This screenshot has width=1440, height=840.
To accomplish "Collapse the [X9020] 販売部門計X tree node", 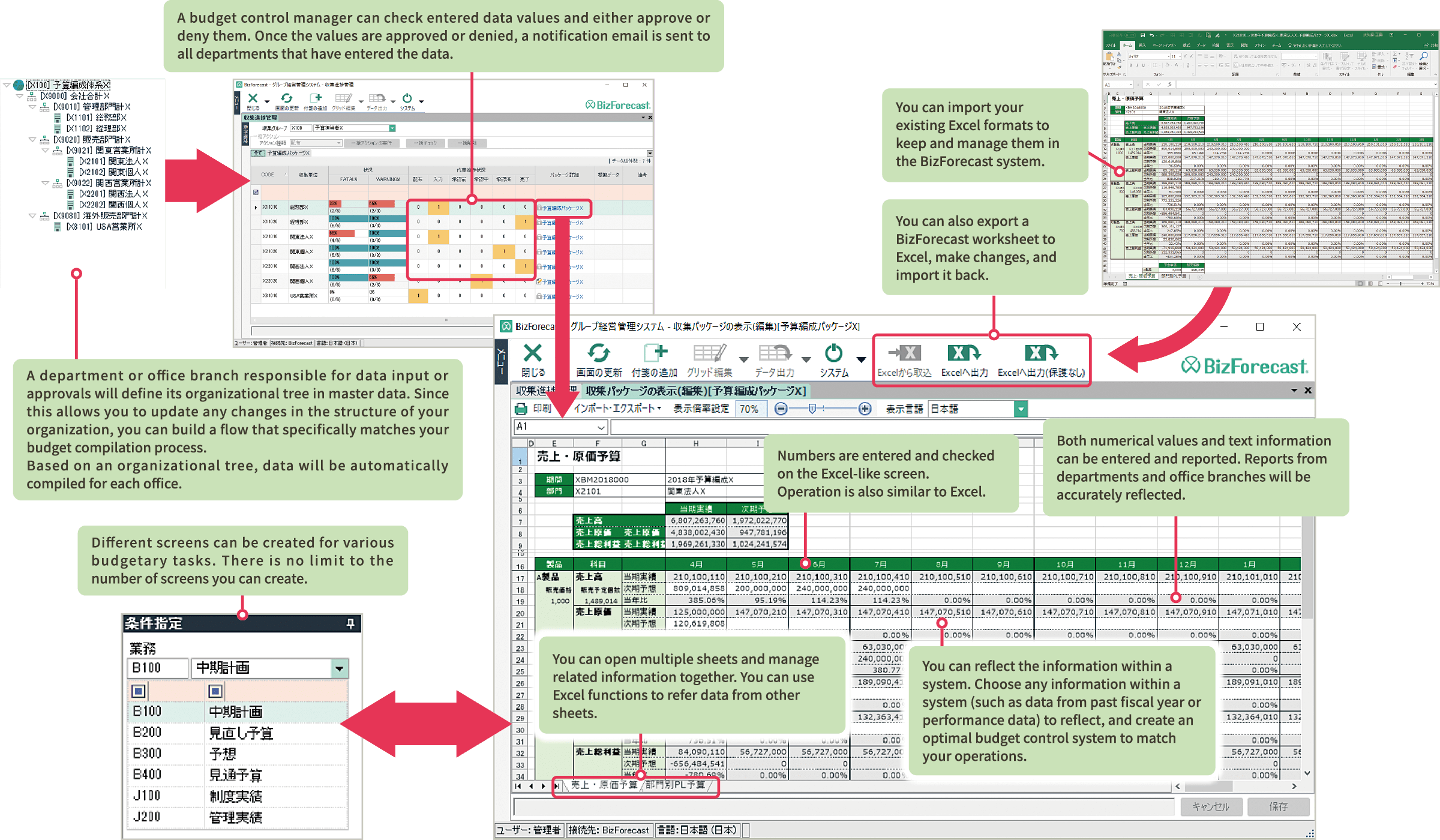I will tap(32, 139).
